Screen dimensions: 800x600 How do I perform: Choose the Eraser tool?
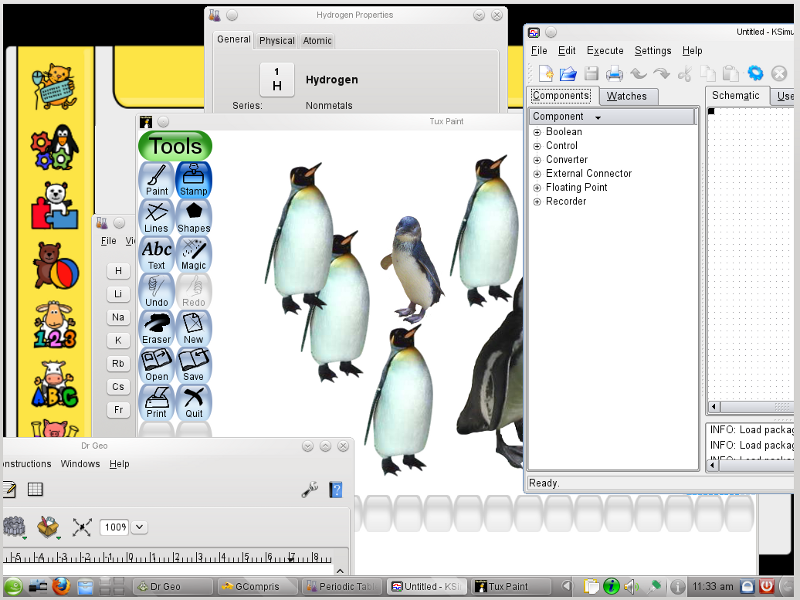[157, 327]
